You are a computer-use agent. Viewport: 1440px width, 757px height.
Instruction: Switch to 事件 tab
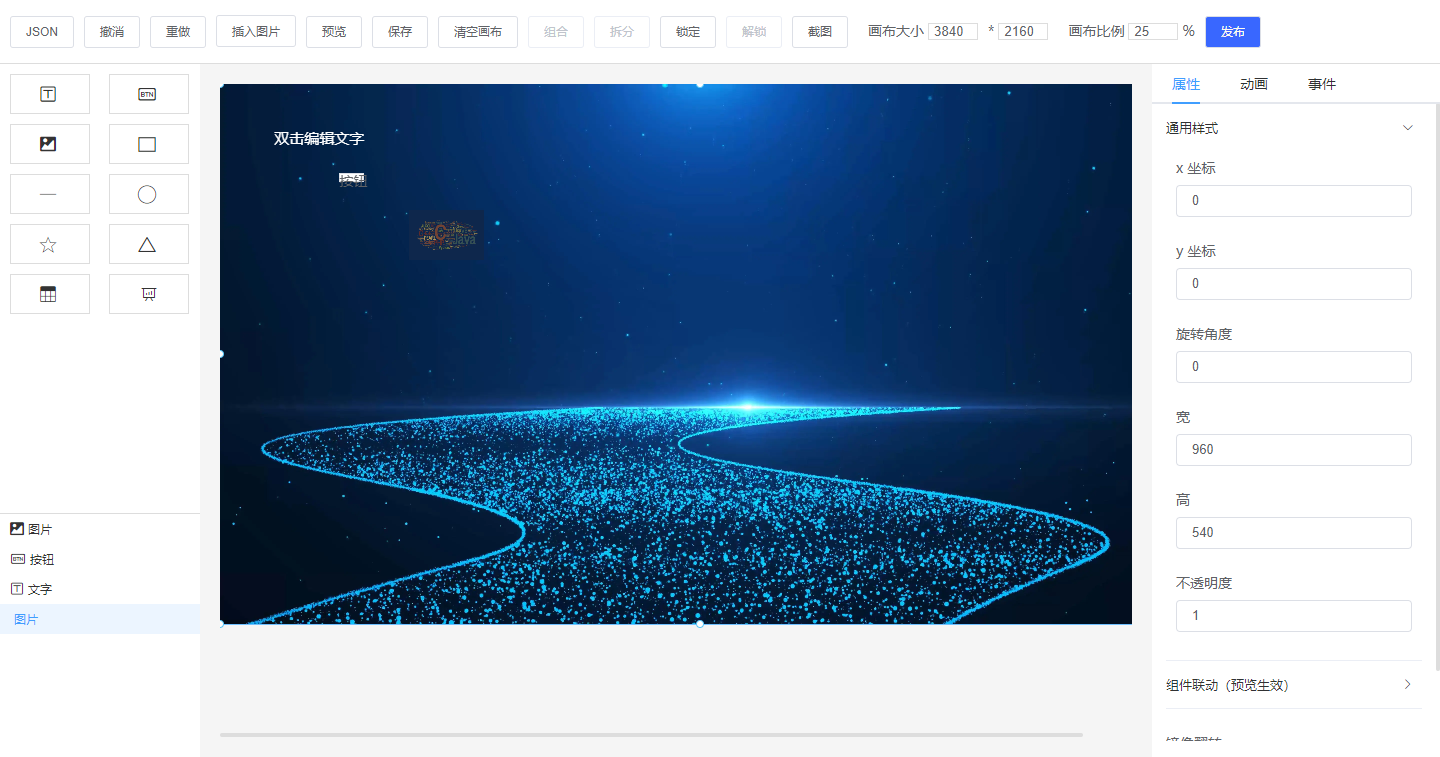(1322, 84)
